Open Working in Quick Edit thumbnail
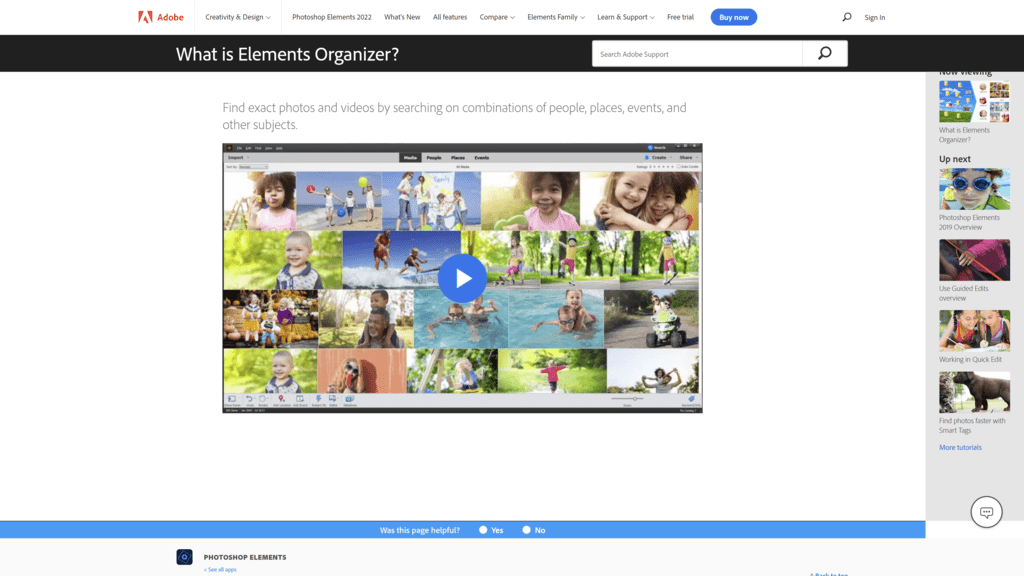 point(974,330)
